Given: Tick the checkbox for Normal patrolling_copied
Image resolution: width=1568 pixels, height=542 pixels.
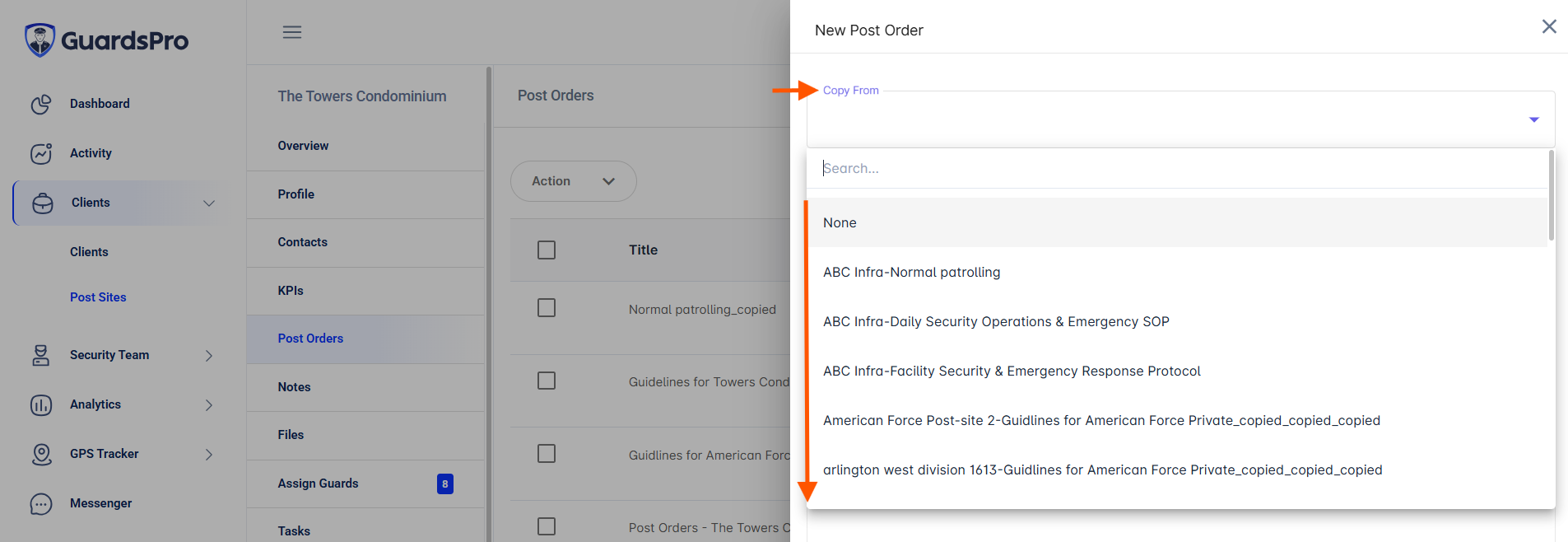Looking at the screenshot, I should (547, 308).
